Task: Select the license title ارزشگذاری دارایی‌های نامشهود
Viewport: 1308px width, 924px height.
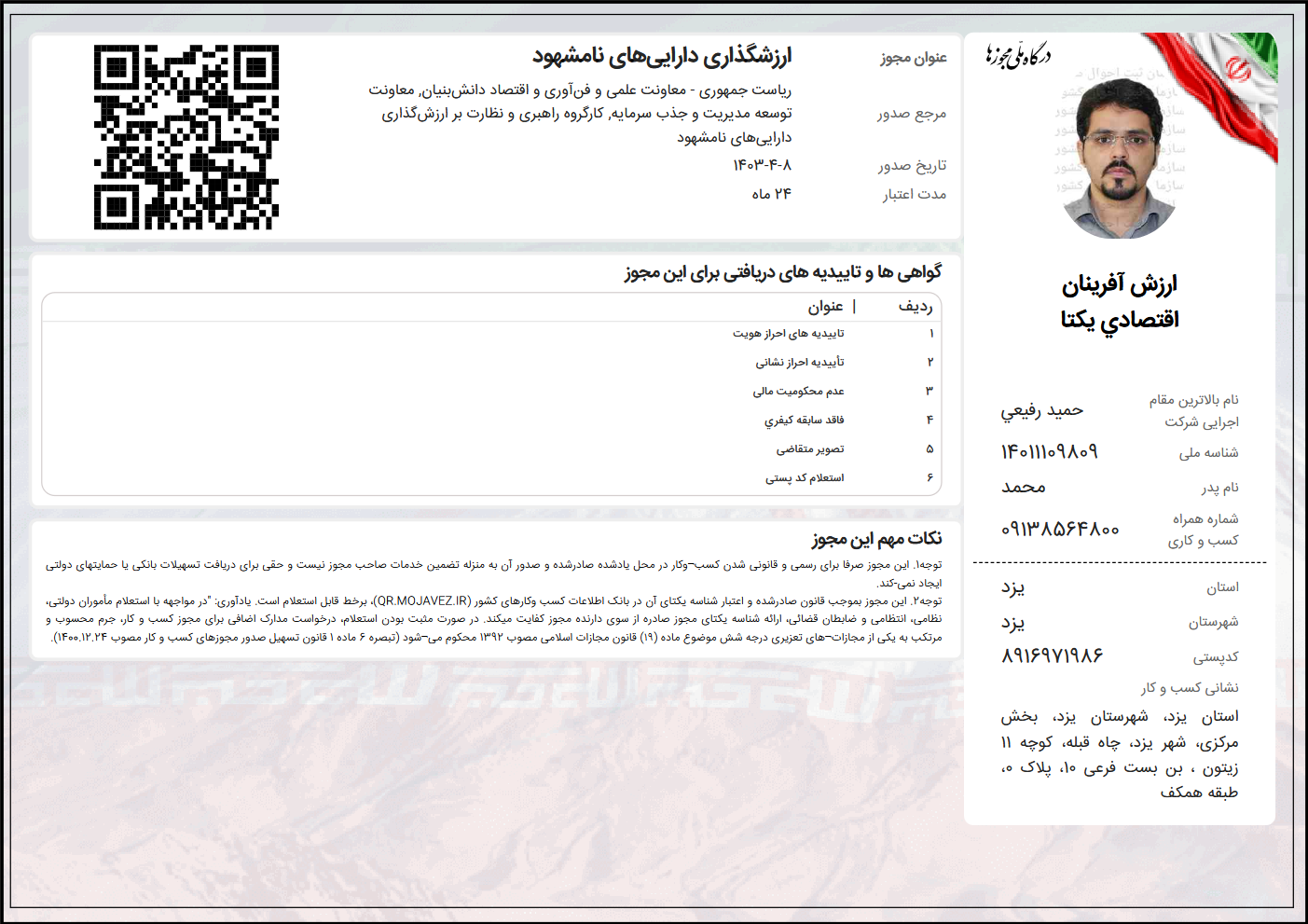Action: (x=662, y=56)
